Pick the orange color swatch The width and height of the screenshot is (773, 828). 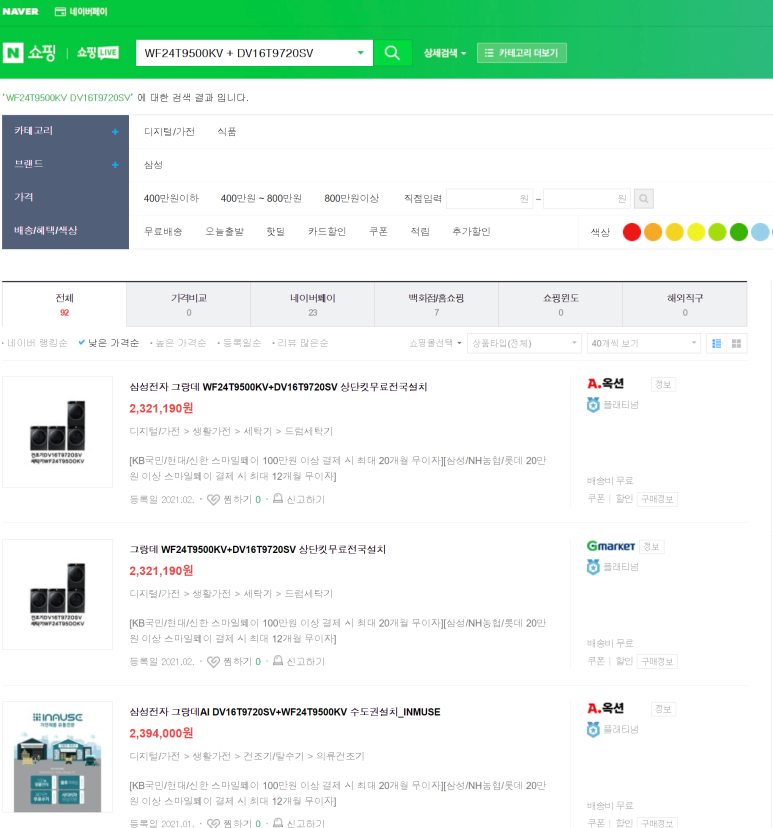point(653,232)
